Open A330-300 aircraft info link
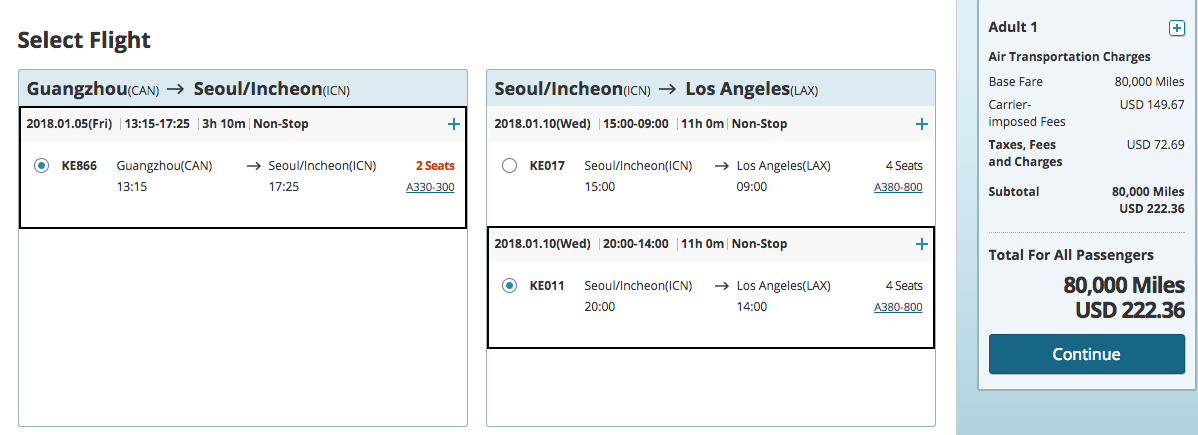Image resolution: width=1198 pixels, height=435 pixels. 430,187
